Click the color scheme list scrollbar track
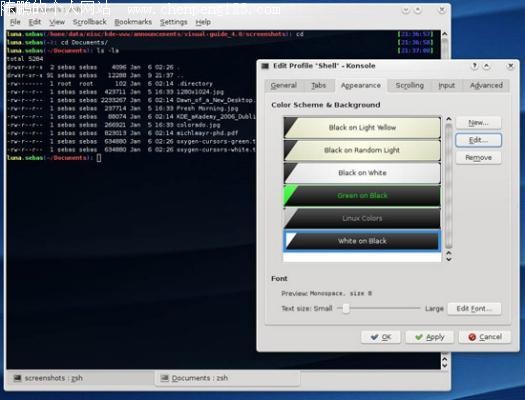525x400 pixels. [449, 186]
